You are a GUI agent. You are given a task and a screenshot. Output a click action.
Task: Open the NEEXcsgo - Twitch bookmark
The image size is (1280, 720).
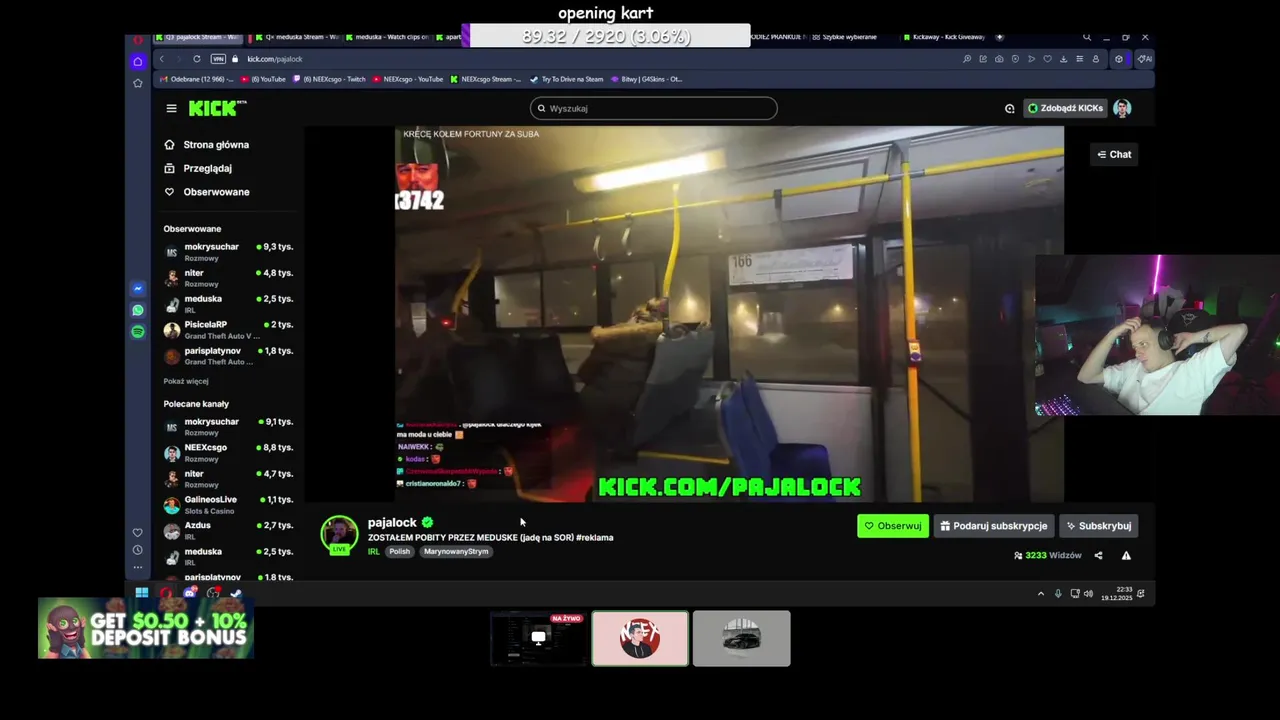tap(330, 79)
